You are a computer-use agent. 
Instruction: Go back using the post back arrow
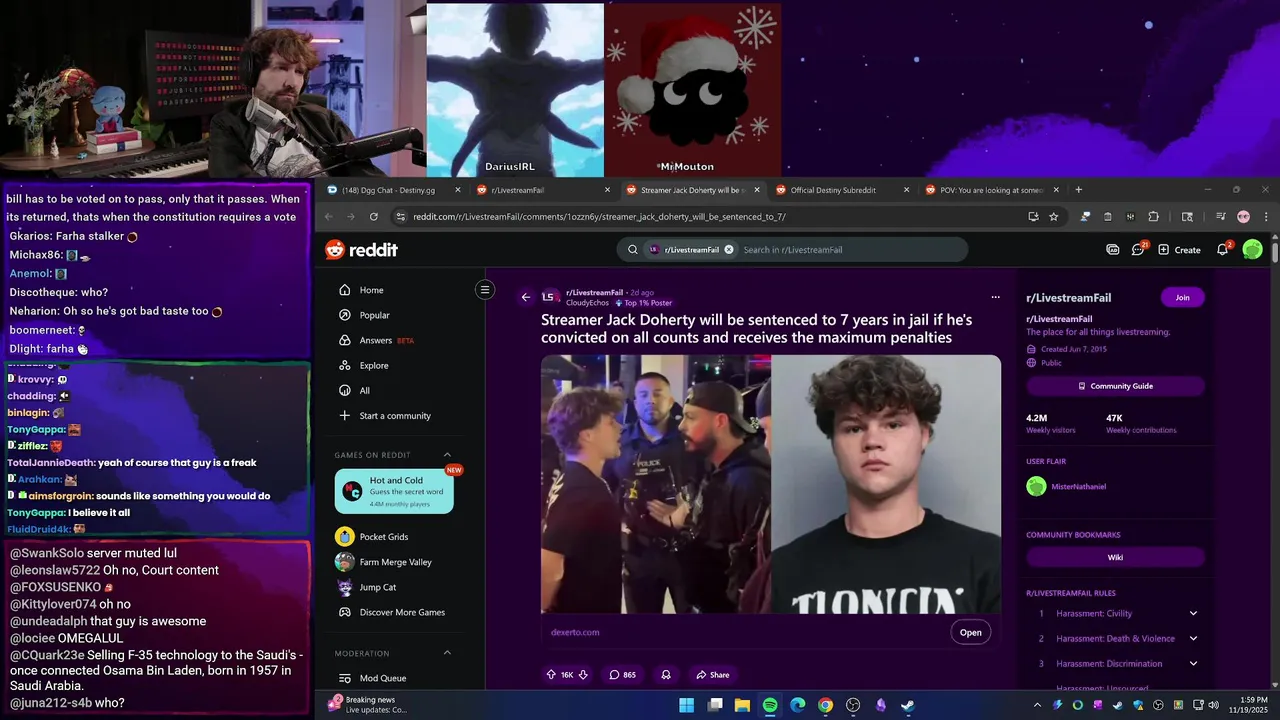(526, 297)
